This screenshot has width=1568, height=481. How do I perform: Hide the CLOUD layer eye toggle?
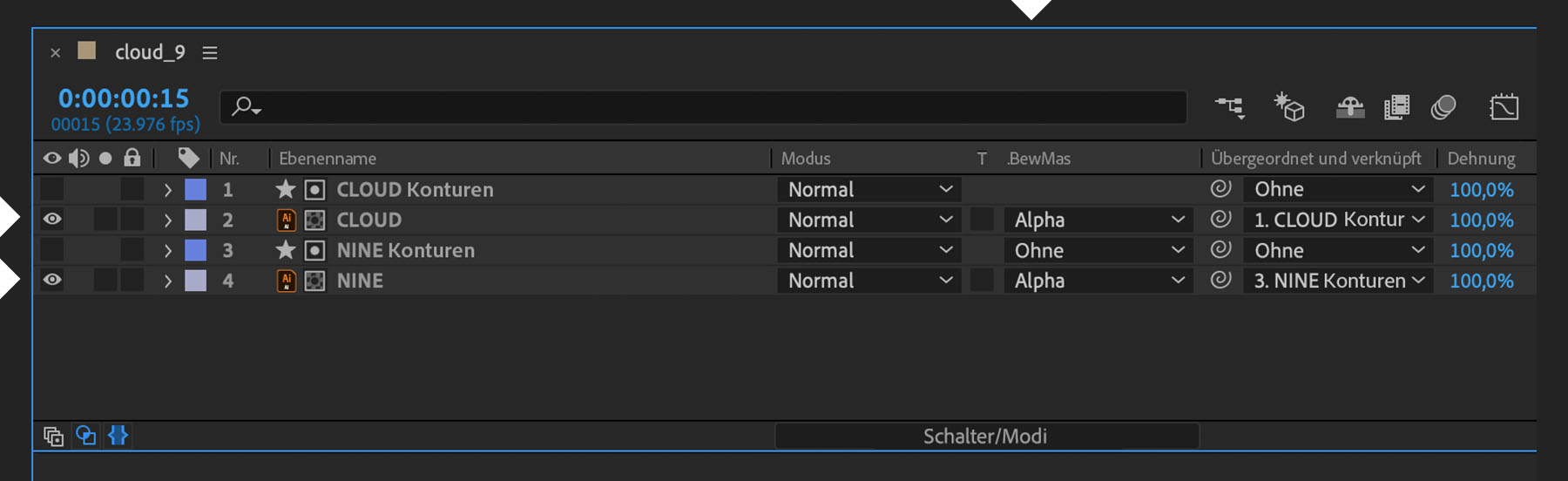tap(52, 220)
